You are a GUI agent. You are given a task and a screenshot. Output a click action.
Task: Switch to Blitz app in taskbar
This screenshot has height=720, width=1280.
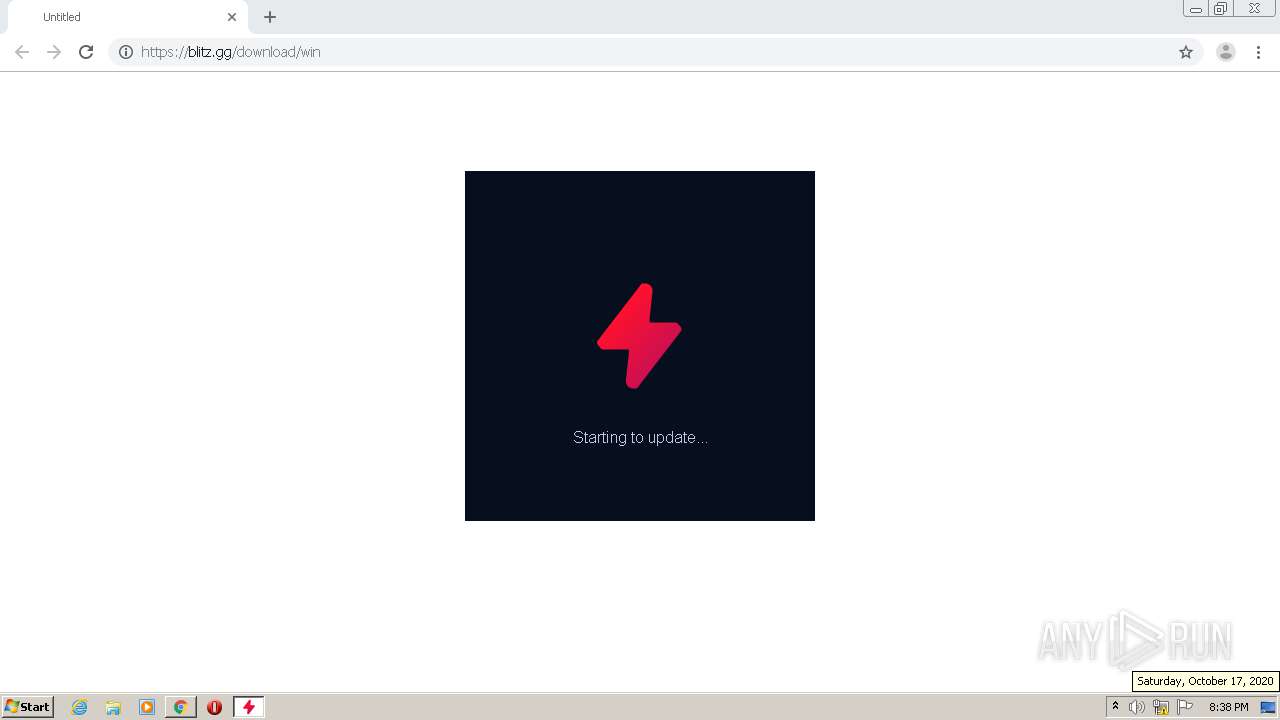point(249,707)
